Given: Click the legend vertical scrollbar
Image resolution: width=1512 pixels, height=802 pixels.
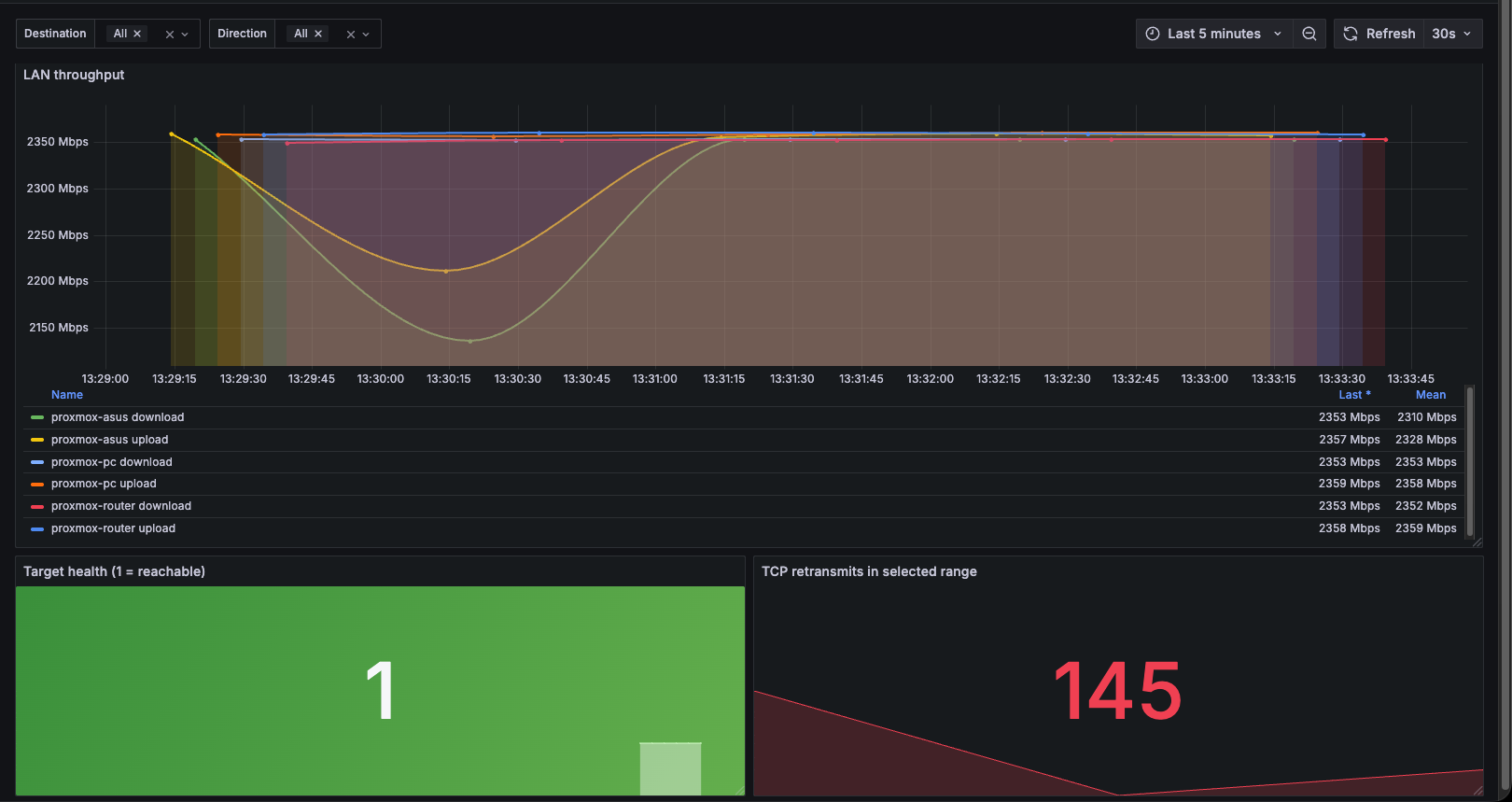Looking at the screenshot, I should (x=1470, y=461).
